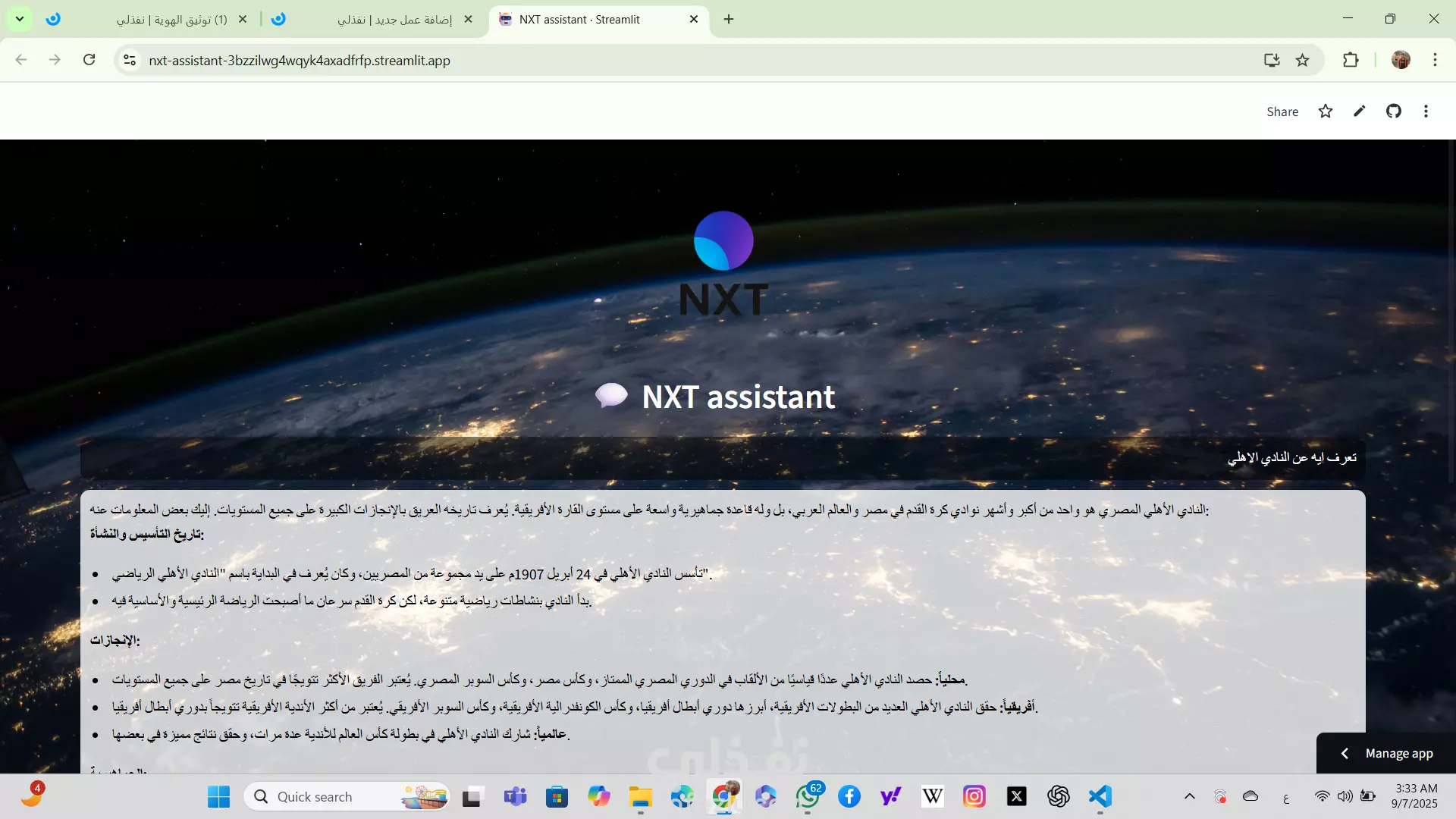Screen dimensions: 1456x819
Task: Expand the tab search dropdown arrow
Action: pyautogui.click(x=19, y=19)
